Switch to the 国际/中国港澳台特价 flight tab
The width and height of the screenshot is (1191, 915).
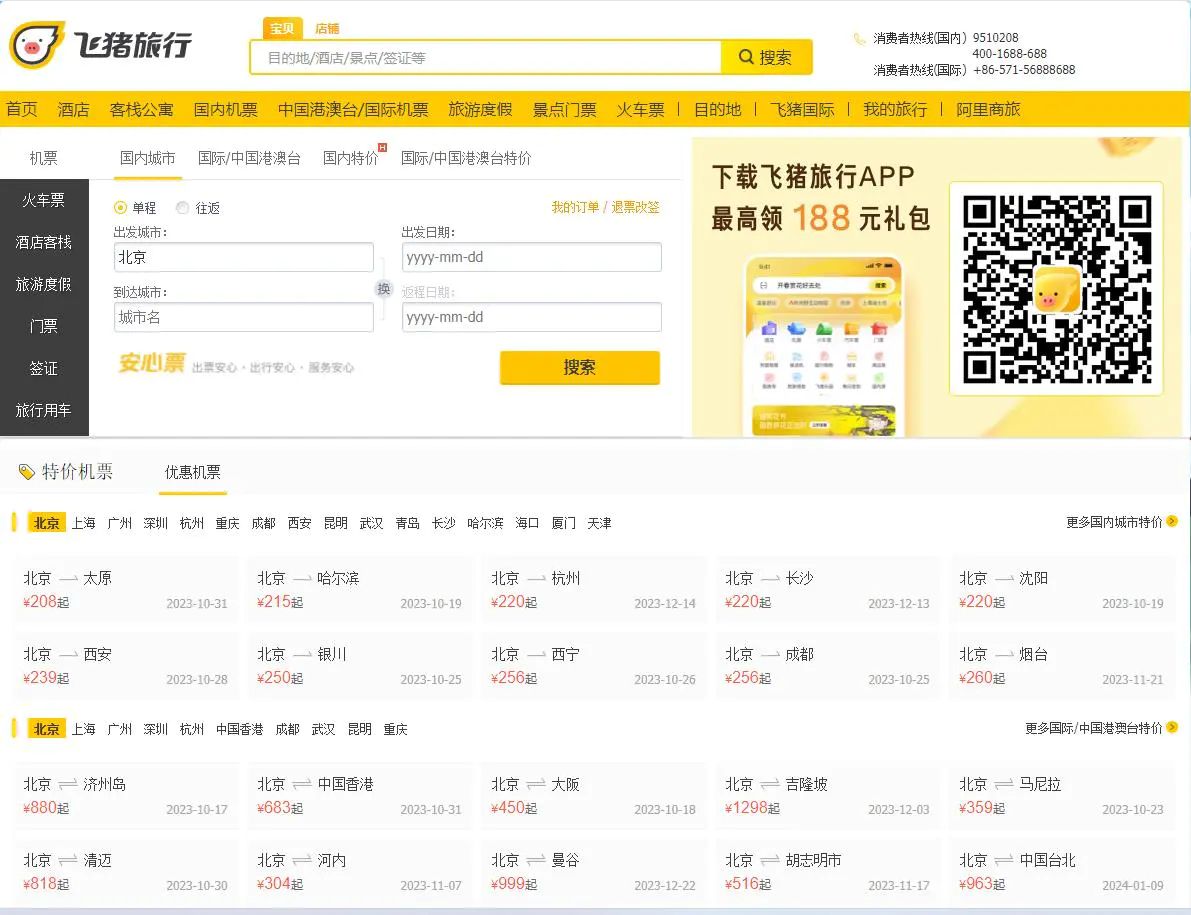pos(466,158)
